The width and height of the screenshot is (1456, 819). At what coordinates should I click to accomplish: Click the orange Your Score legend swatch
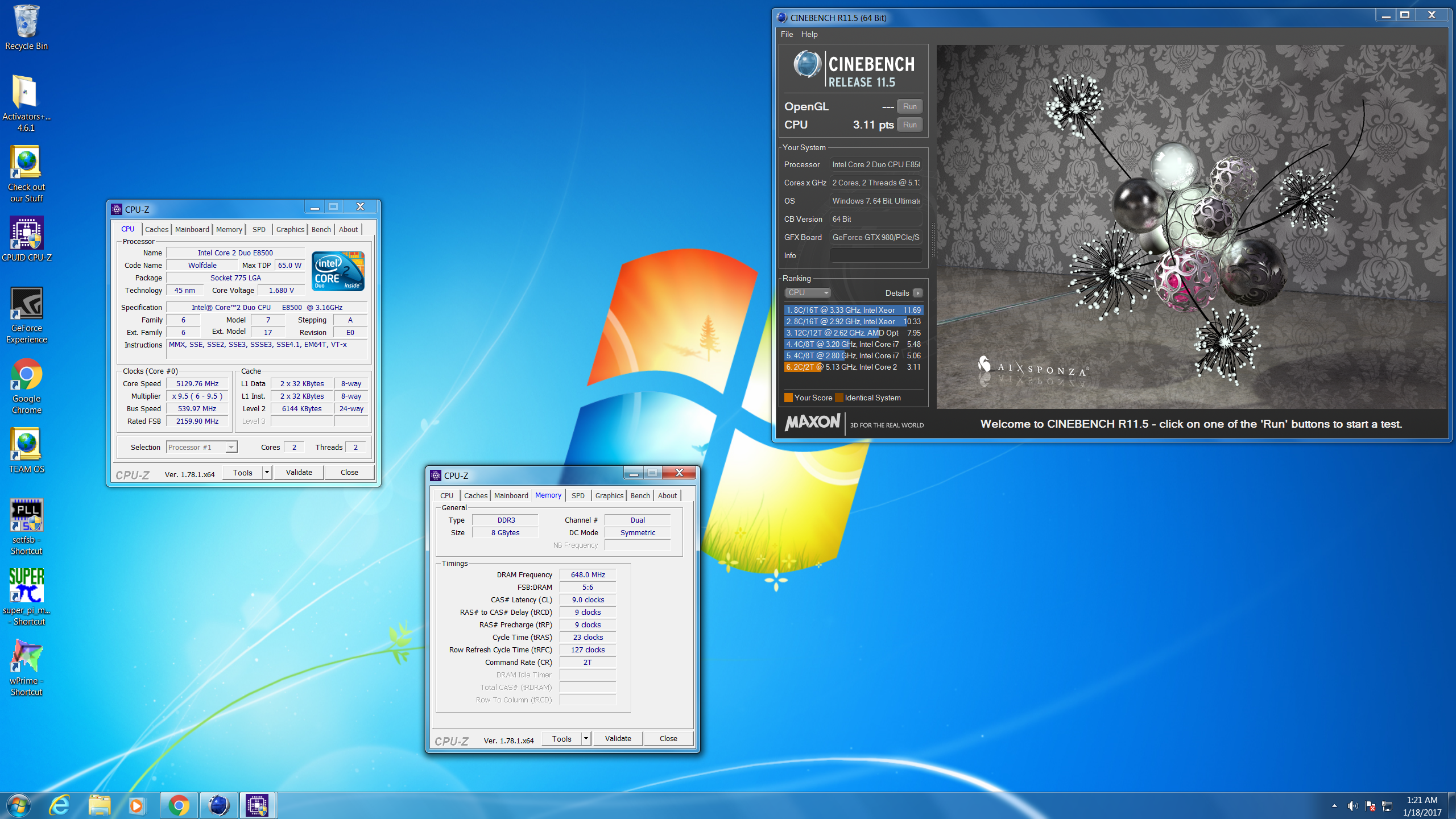click(788, 398)
